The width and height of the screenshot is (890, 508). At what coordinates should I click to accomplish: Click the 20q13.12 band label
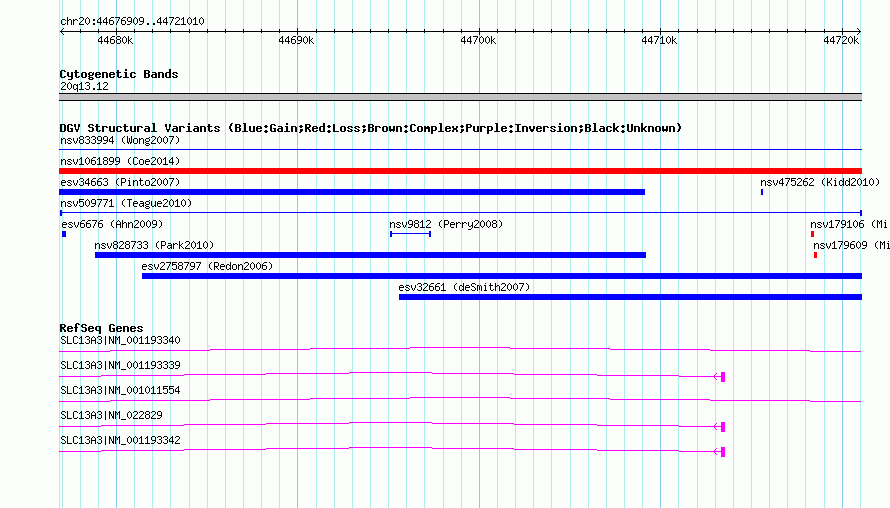pos(84,86)
